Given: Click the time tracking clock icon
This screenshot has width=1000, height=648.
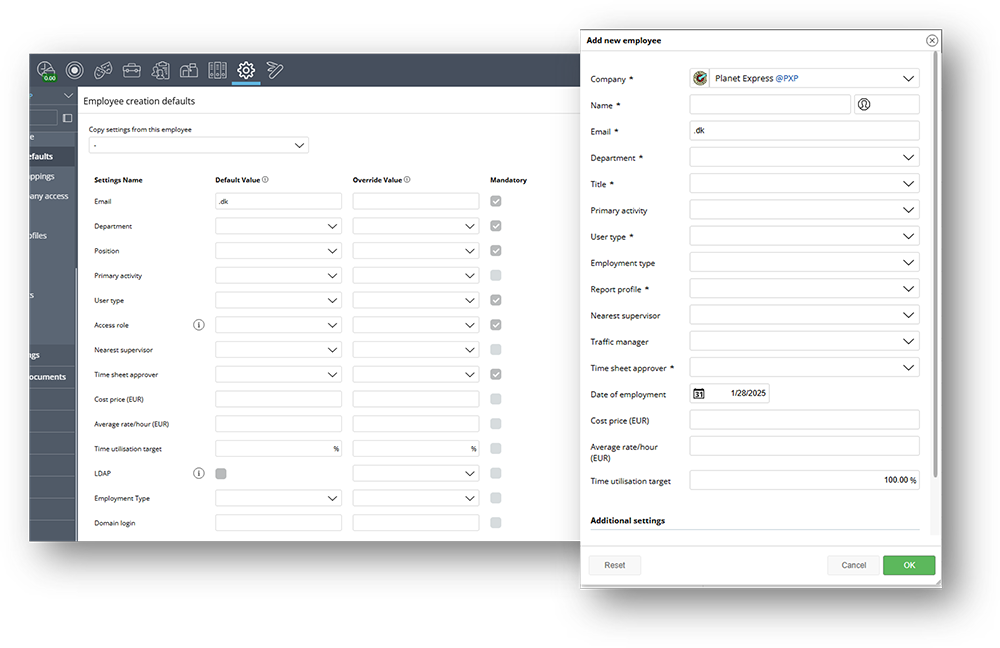Looking at the screenshot, I should pyautogui.click(x=46, y=70).
